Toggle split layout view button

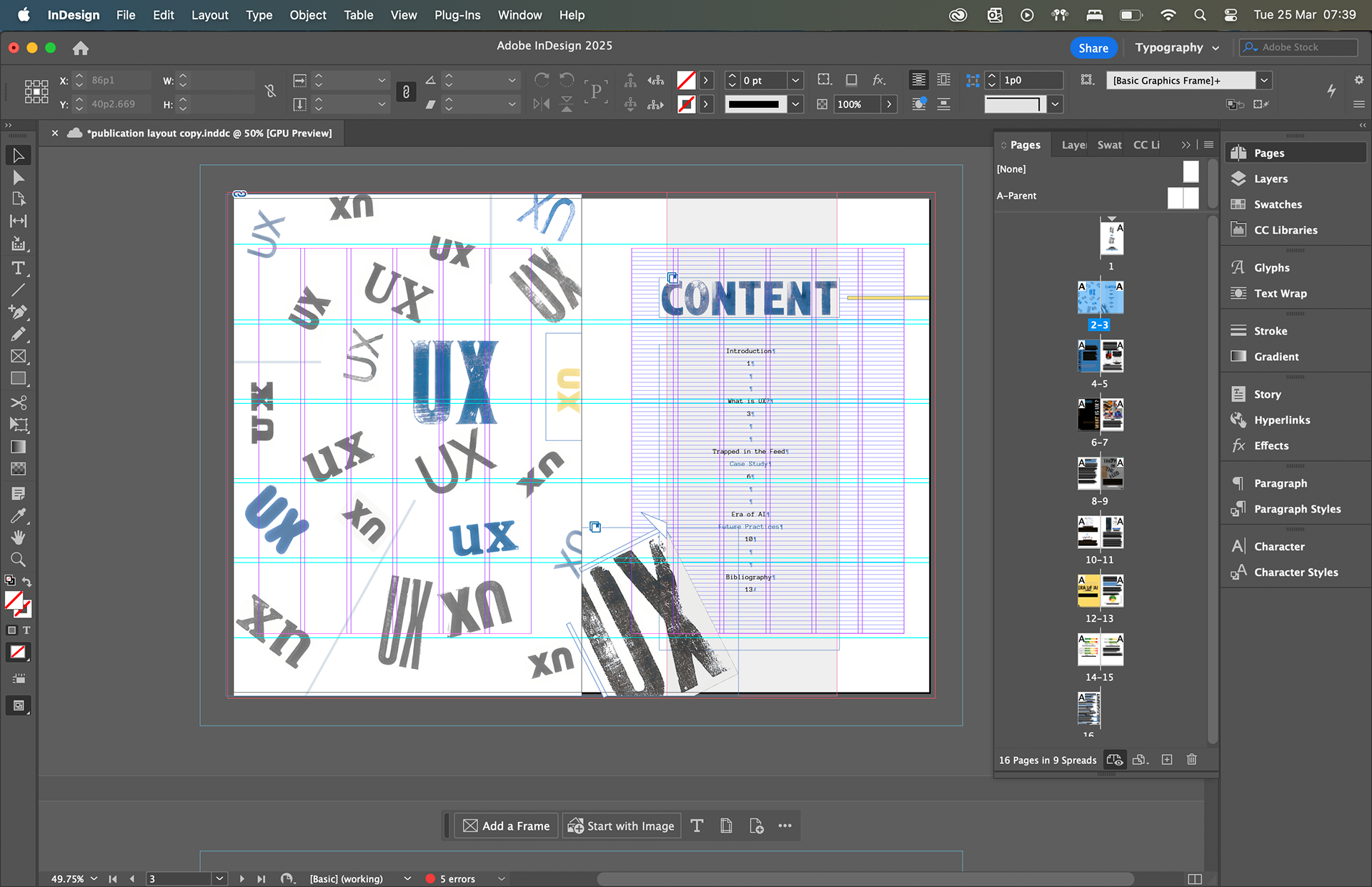click(x=1195, y=878)
